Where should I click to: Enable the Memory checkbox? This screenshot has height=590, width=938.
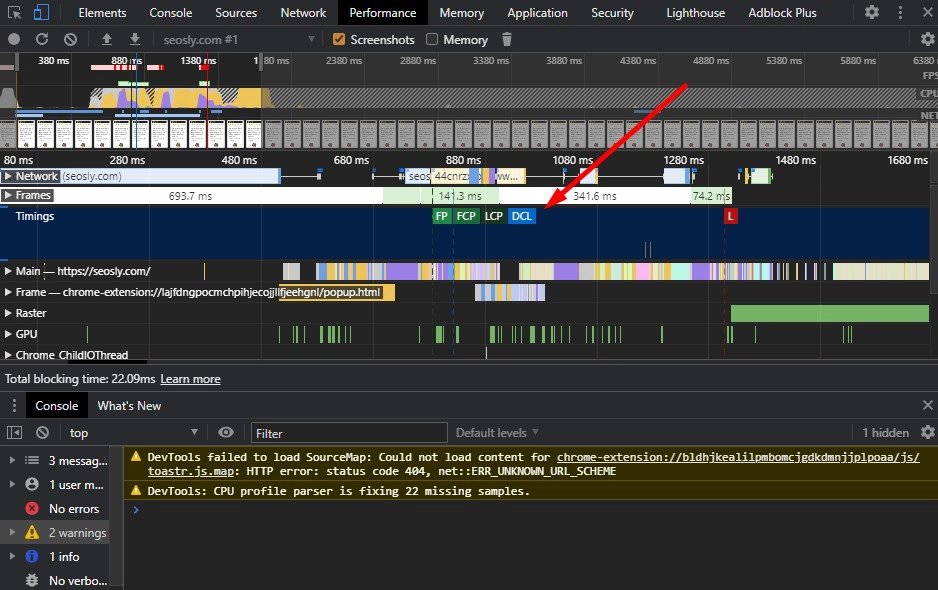tap(432, 39)
